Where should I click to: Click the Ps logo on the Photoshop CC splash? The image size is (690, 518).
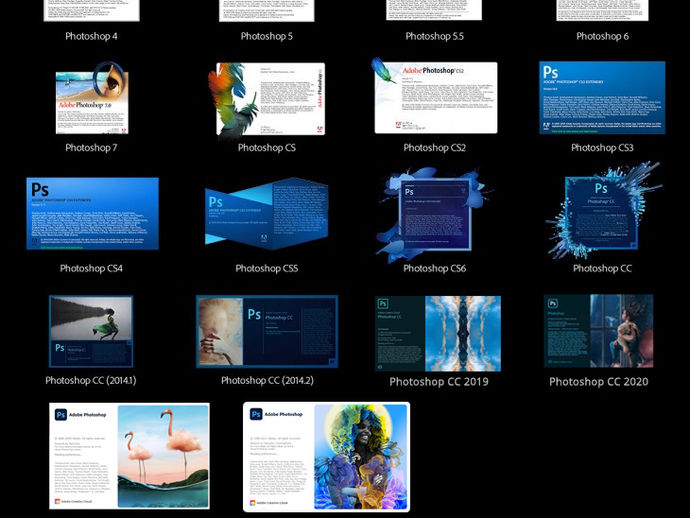tap(601, 188)
